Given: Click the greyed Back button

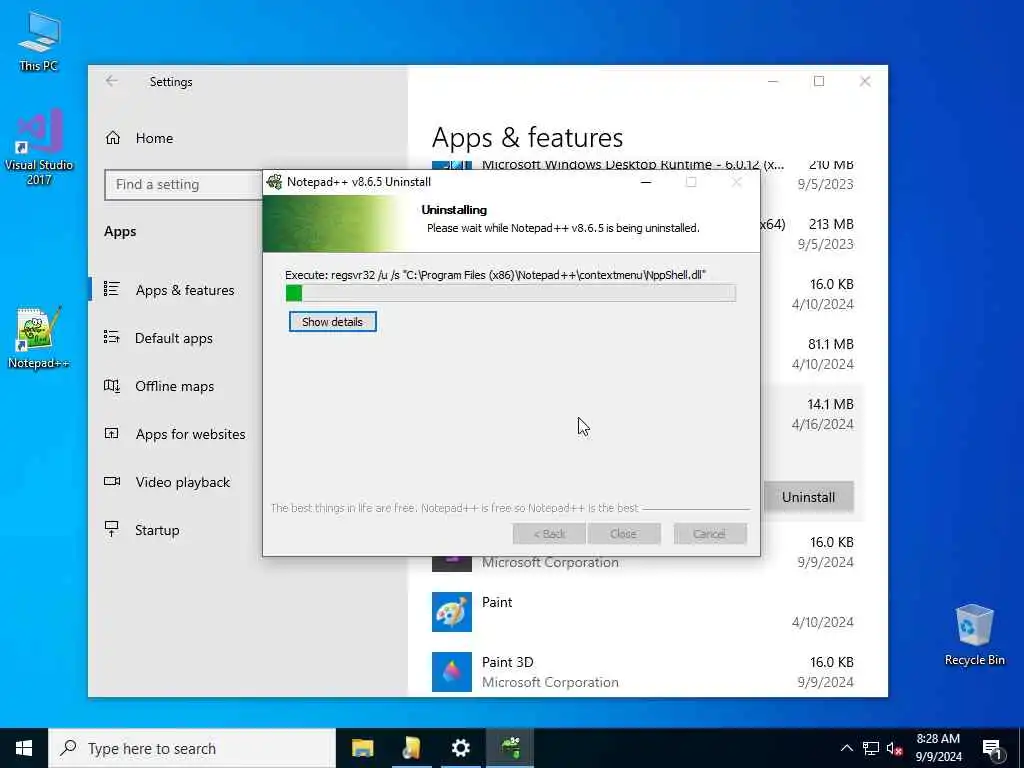Looking at the screenshot, I should point(549,534).
